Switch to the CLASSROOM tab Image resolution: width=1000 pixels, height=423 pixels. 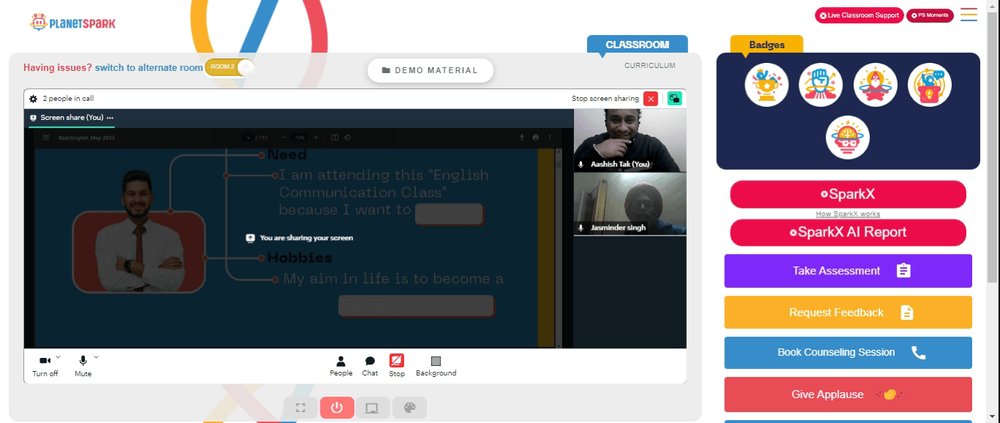(x=637, y=45)
